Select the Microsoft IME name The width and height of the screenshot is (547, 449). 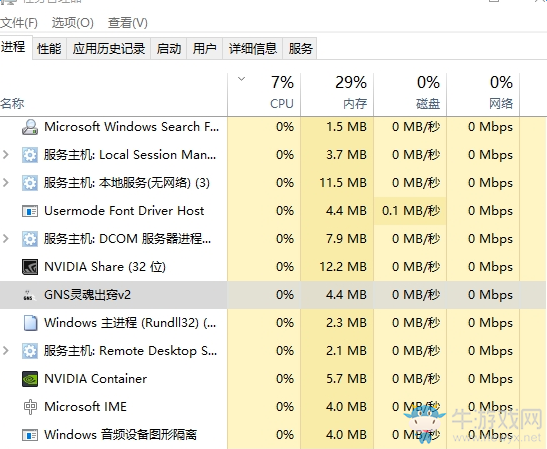tap(85, 407)
